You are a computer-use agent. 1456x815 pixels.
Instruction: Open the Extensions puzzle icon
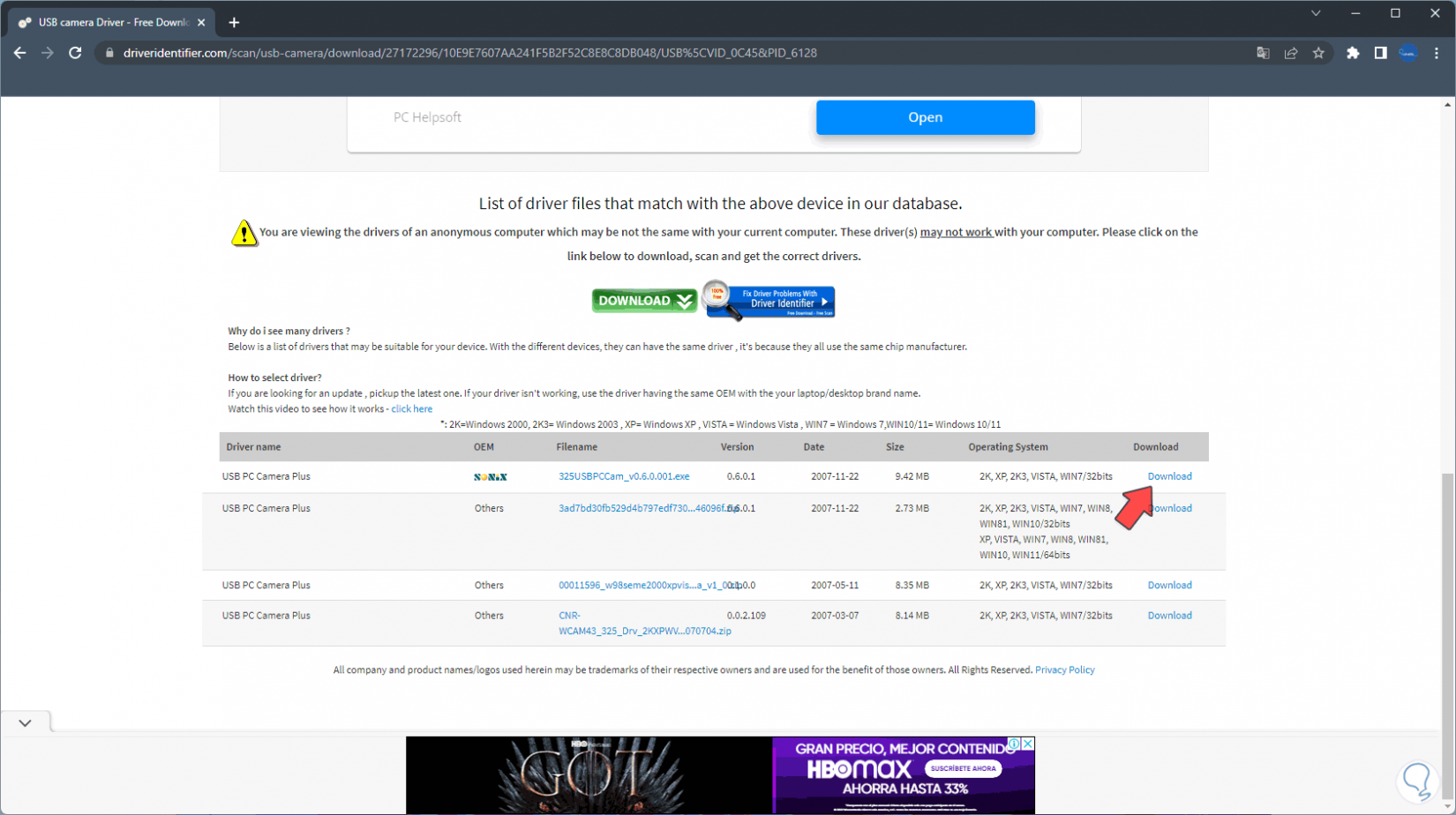[1353, 53]
